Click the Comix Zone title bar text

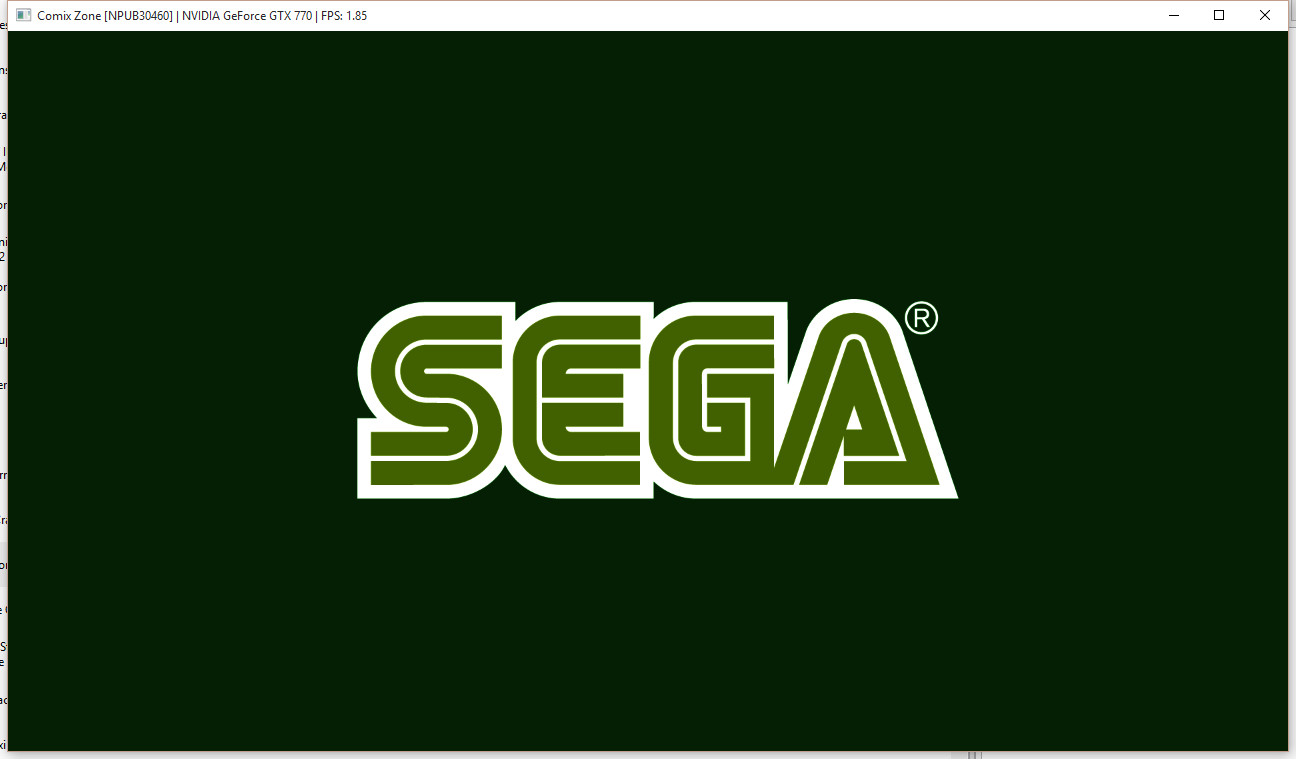[x=202, y=16]
